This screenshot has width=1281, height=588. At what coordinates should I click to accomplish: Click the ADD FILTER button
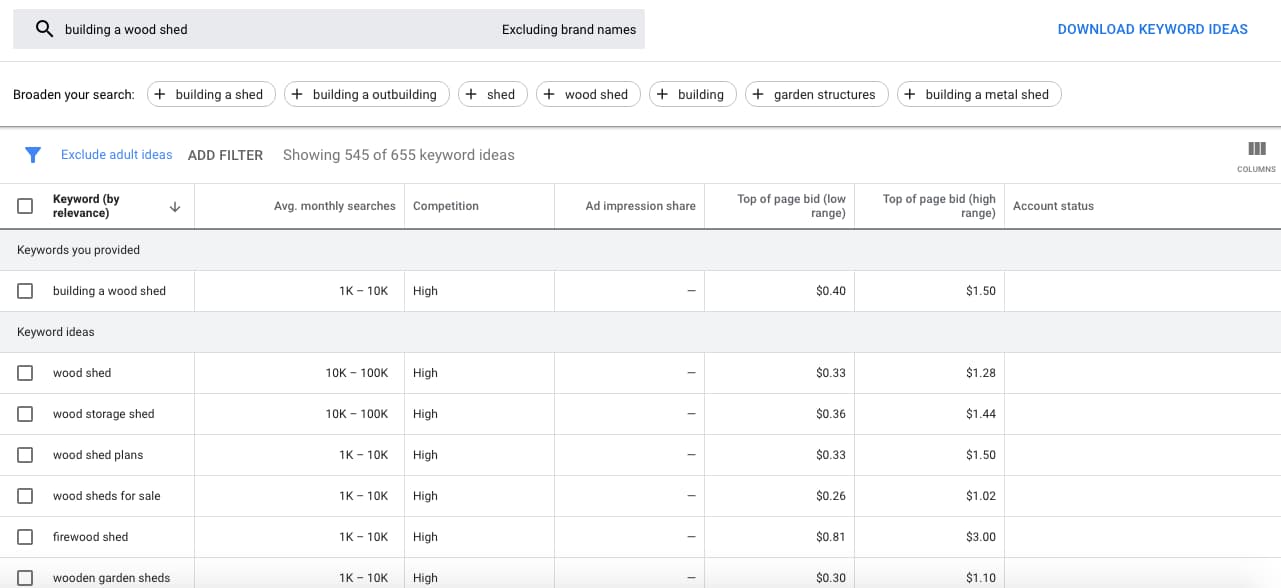click(x=225, y=155)
